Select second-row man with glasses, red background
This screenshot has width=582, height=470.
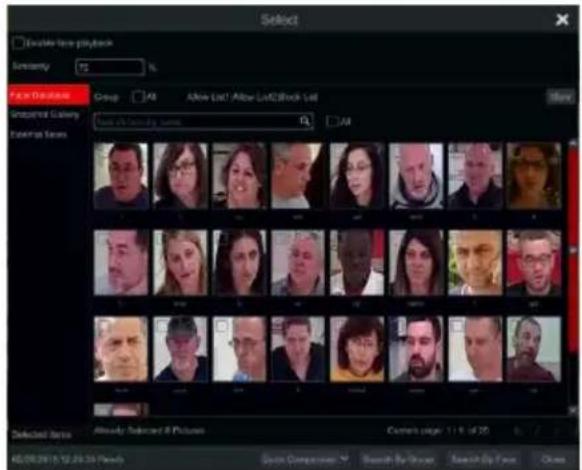534,262
